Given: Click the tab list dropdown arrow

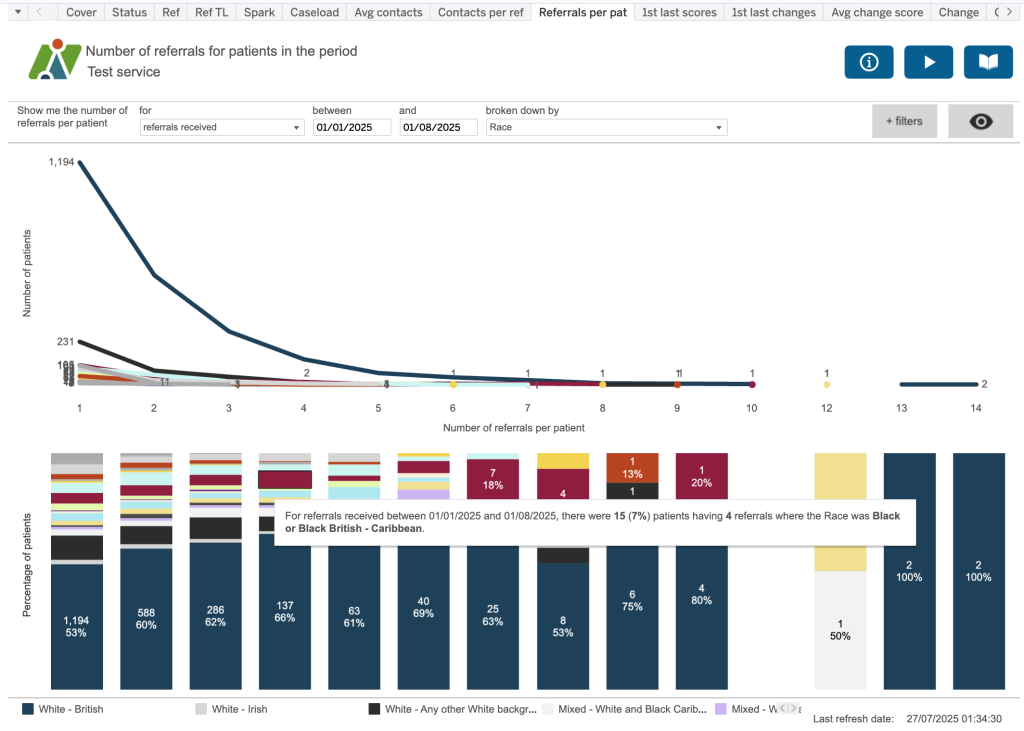Looking at the screenshot, I should 16,12.
